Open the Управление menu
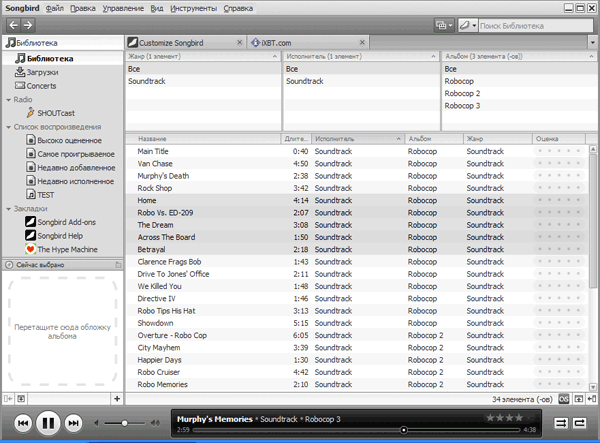600x443 pixels. 123,8
